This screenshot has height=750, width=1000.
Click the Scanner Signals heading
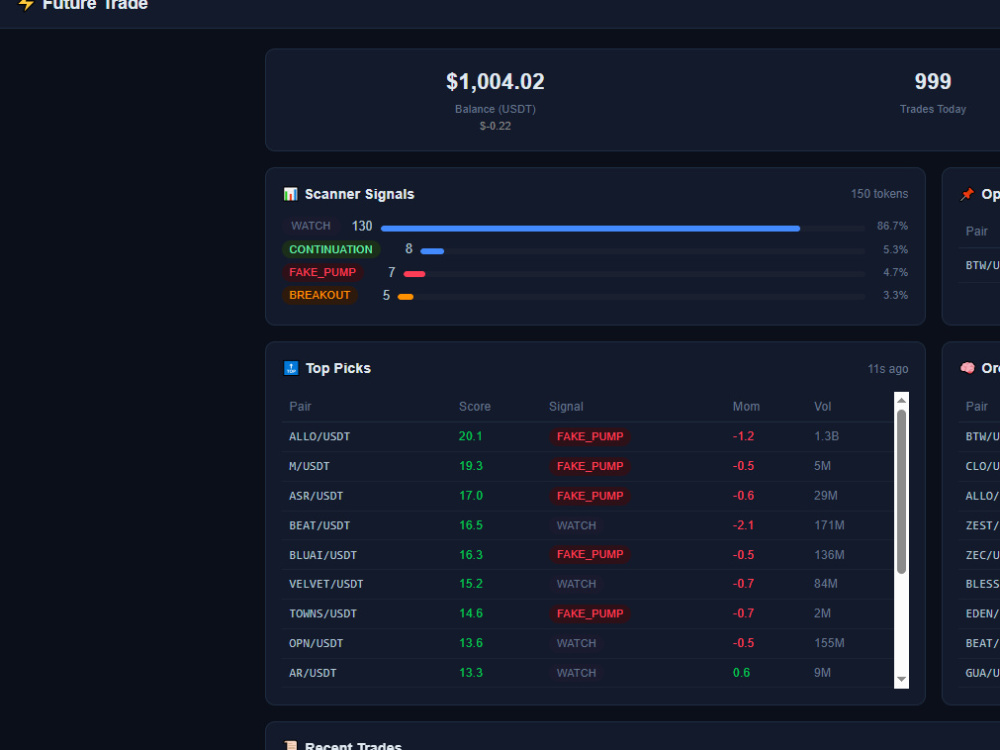tap(360, 194)
